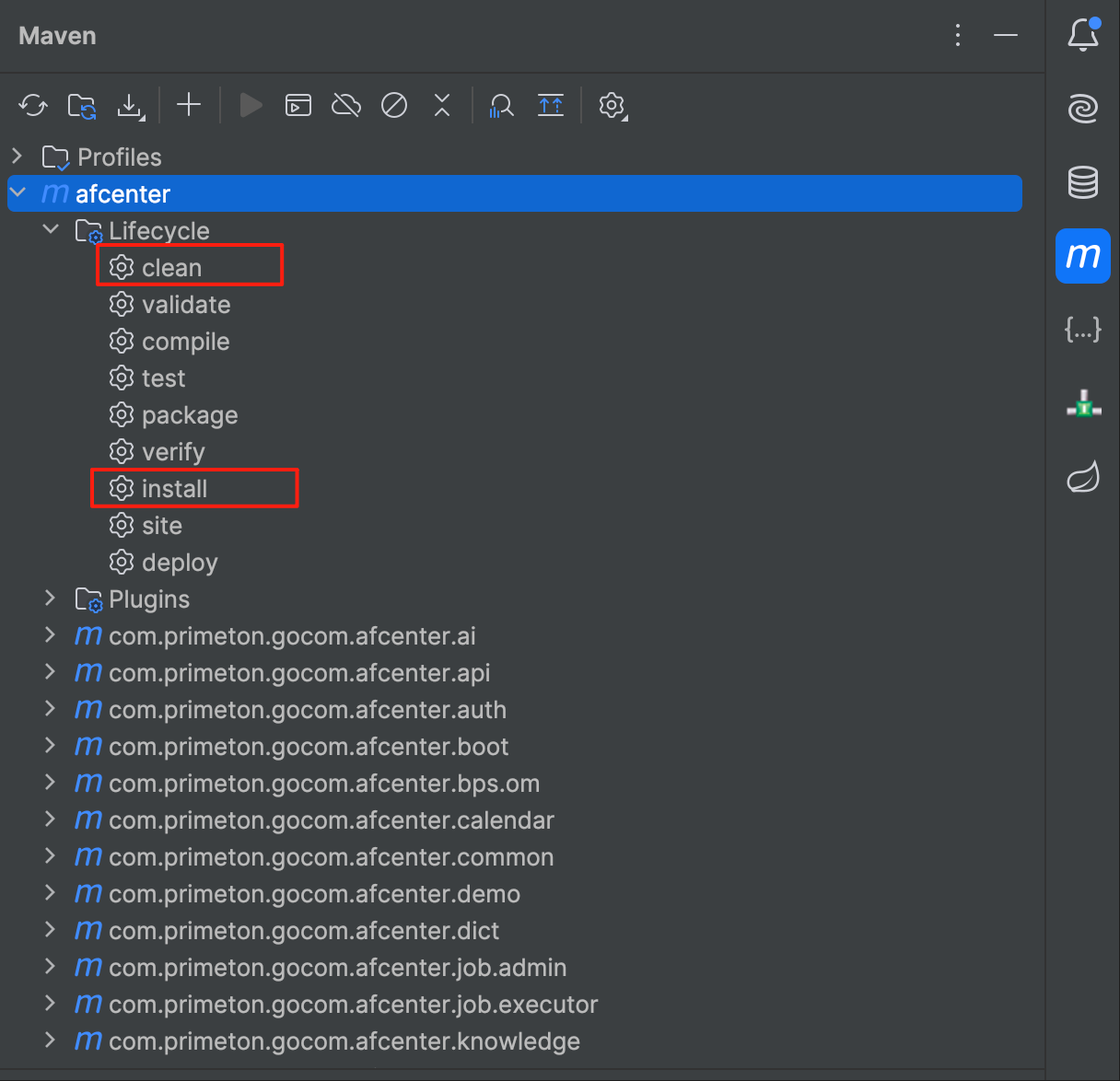The image size is (1120, 1081).
Task: Open Maven panel options menu
Action: [x=958, y=35]
